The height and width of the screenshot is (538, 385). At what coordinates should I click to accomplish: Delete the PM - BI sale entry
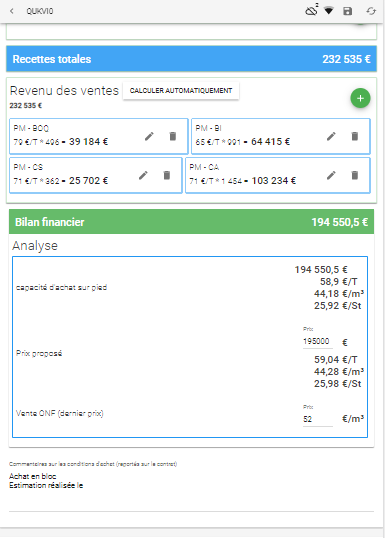click(x=354, y=137)
